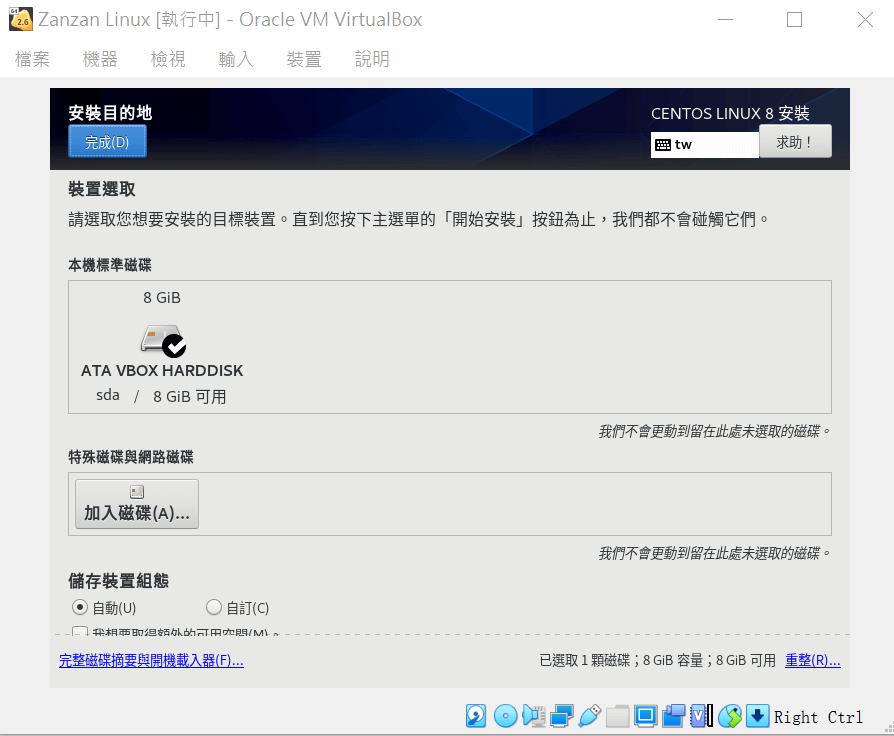The image size is (894, 736).
Task: Select the 自訂(C) radio button
Action: pos(214,607)
